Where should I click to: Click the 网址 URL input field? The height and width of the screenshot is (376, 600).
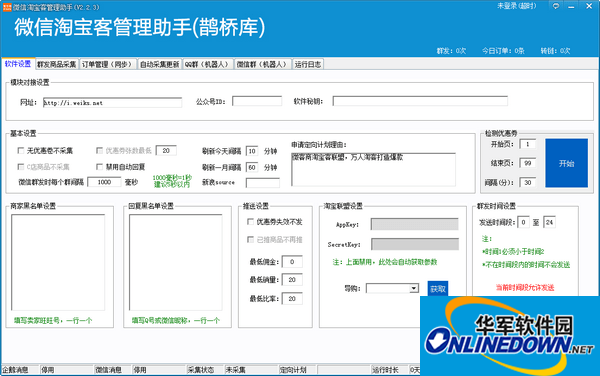pyautogui.click(x=112, y=103)
